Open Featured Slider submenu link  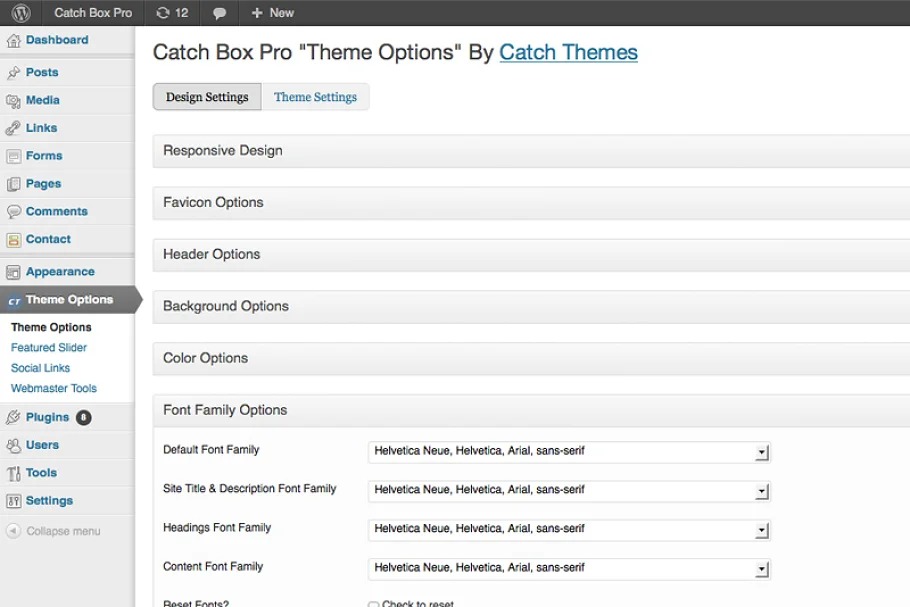(49, 348)
